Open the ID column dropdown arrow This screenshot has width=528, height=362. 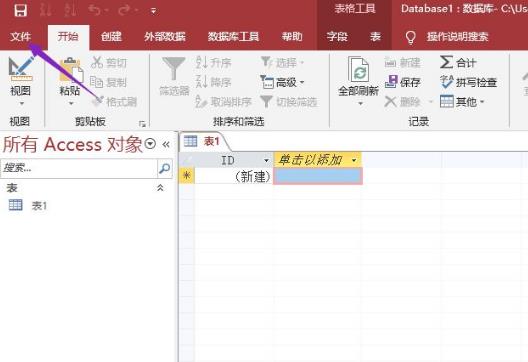point(266,161)
